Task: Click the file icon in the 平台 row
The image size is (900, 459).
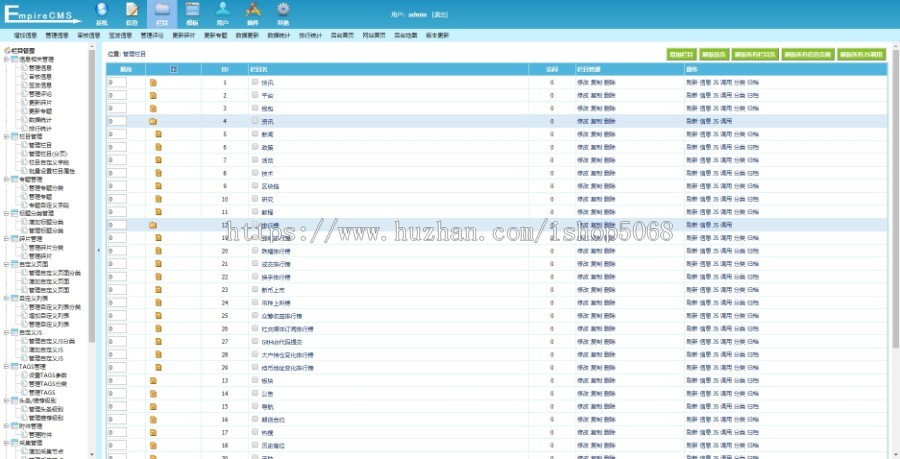Action: pyautogui.click(x=153, y=95)
